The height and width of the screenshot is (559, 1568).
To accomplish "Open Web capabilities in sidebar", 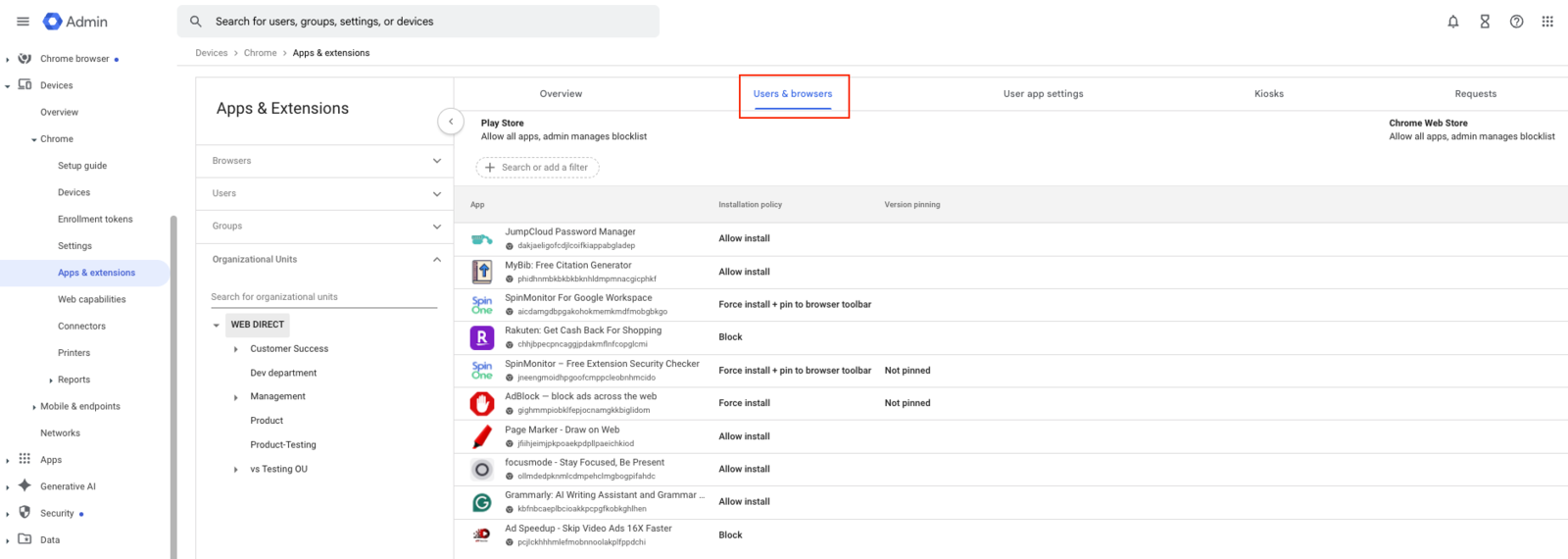I will (92, 300).
